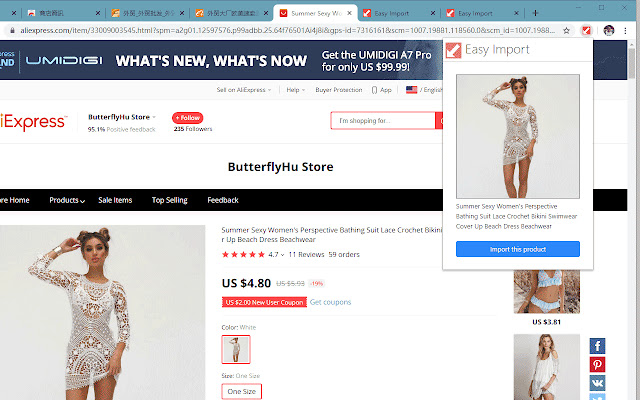
Task: Click the Easy Import extension icon in toolbar
Action: pos(586,30)
